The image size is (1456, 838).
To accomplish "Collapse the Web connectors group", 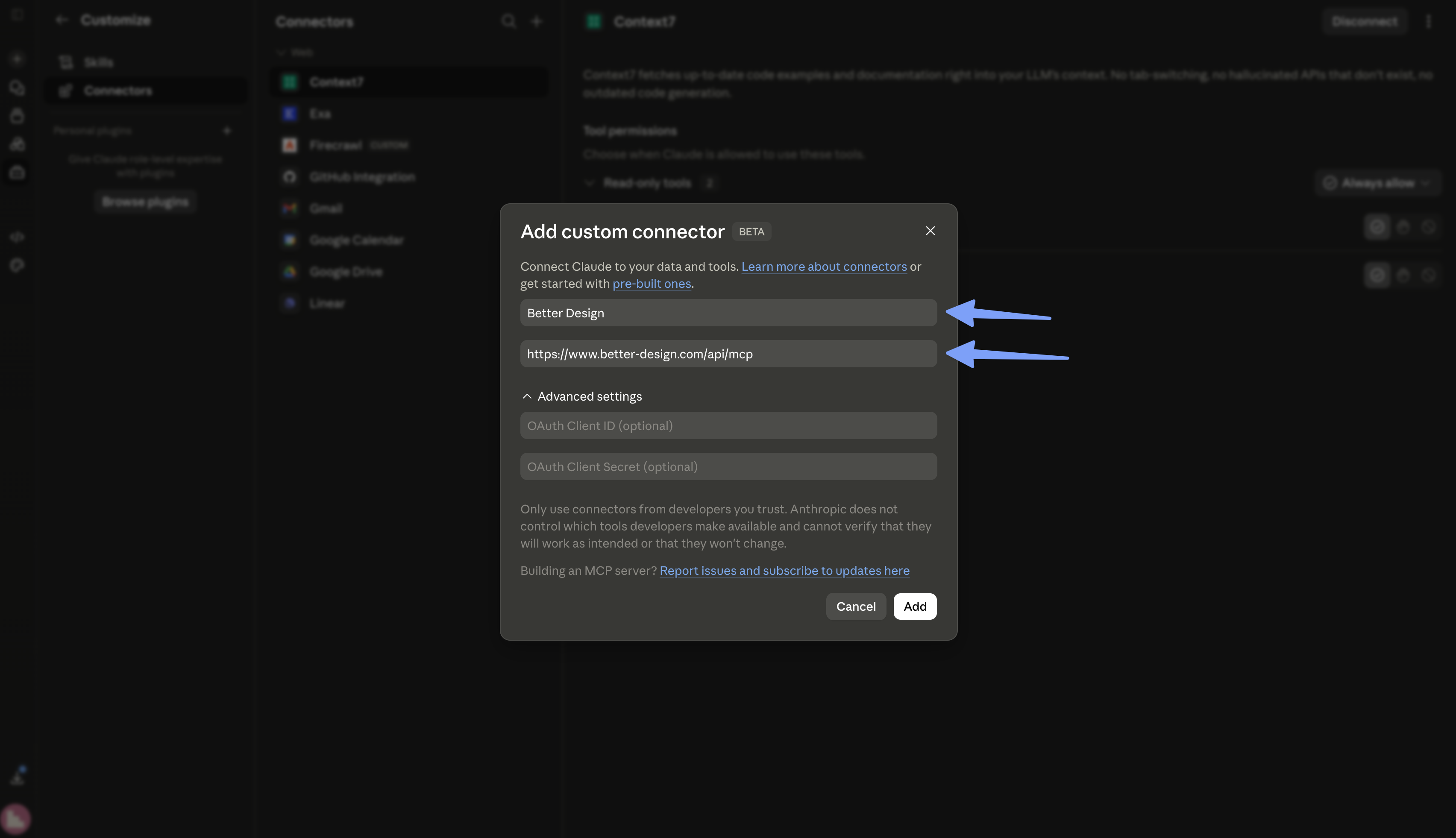I will click(x=294, y=53).
